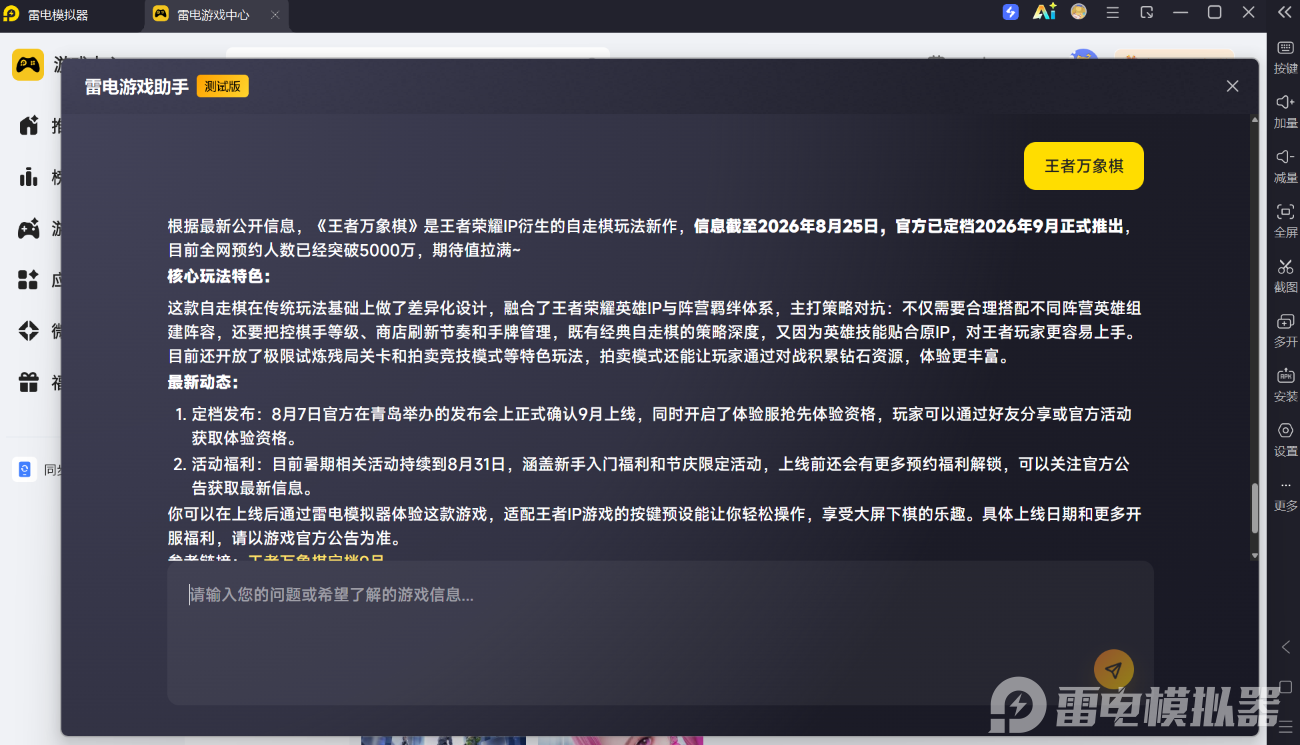This screenshot has height=745, width=1300.
Task: Open 设置 settings in right sidebar
Action: tap(1285, 439)
